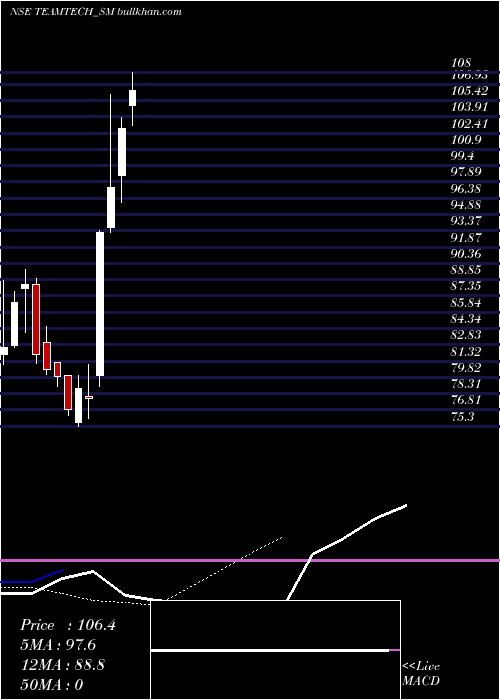Click the 84.34 price axis label
Image resolution: width=500 pixels, height=700 pixels.
point(466,319)
